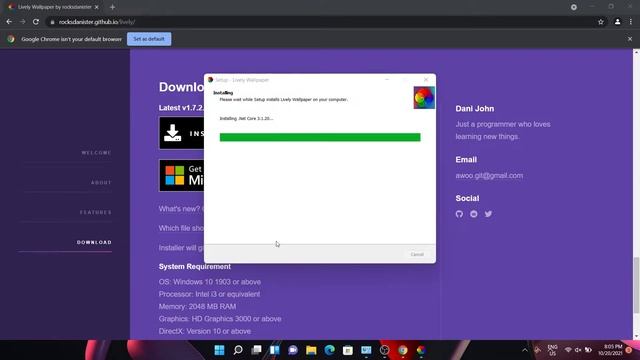
Task: Open the Chat app on taskbar
Action: click(293, 350)
